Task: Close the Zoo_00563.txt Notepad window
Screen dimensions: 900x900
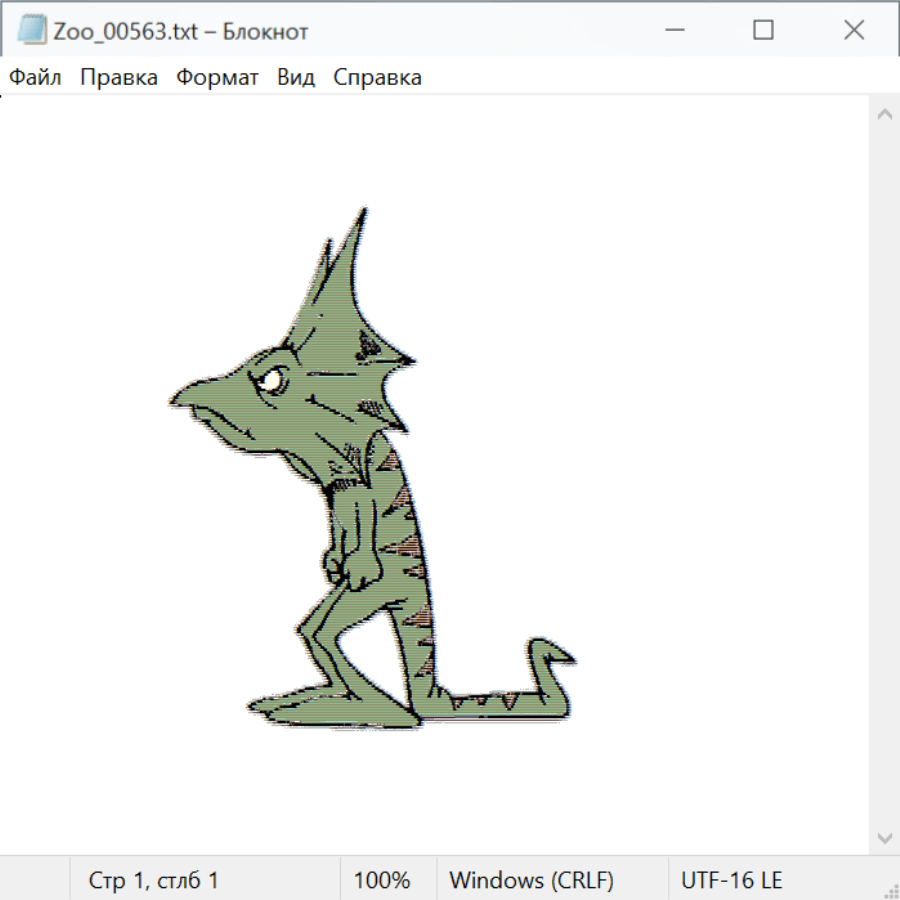Action: tap(853, 31)
